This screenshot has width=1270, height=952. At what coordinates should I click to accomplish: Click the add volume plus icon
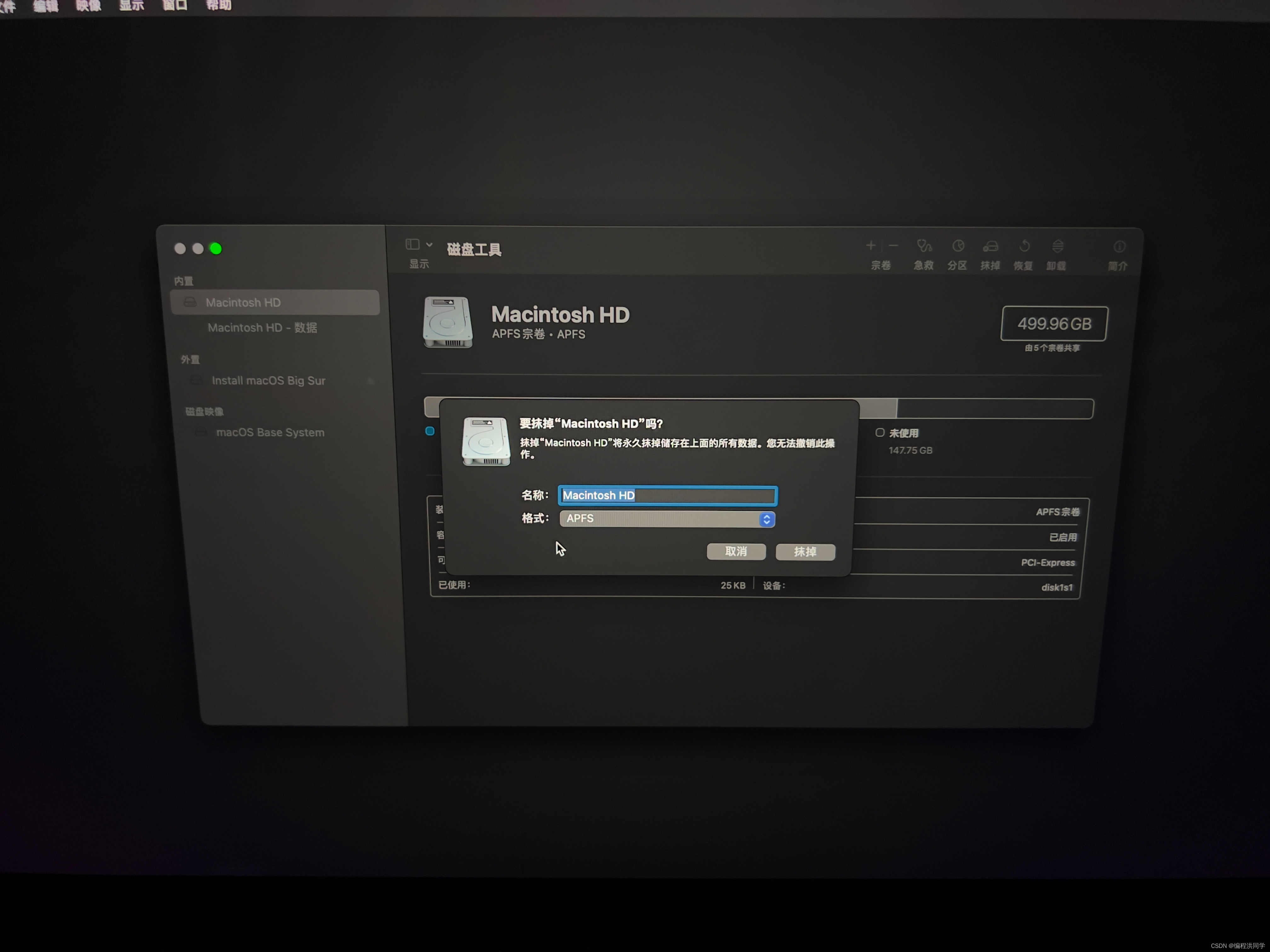pos(870,246)
